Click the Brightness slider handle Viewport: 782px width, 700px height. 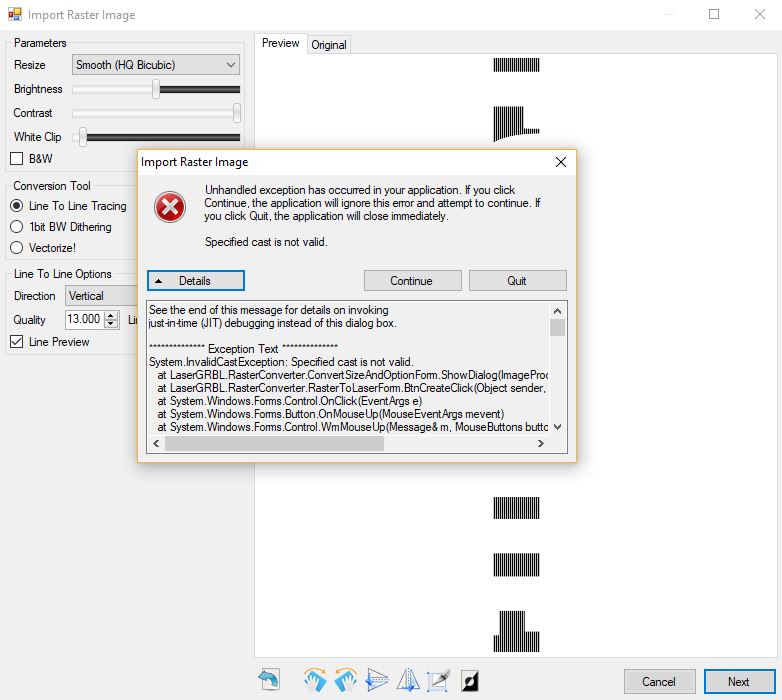tap(156, 89)
